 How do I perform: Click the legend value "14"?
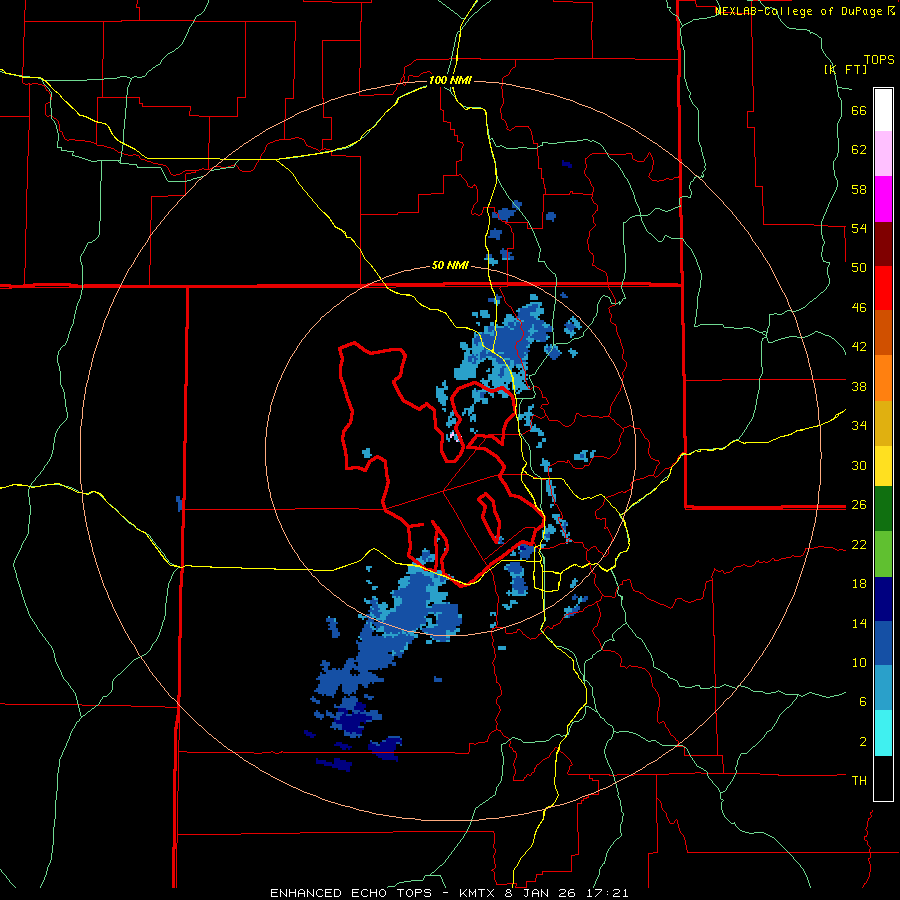point(859,623)
